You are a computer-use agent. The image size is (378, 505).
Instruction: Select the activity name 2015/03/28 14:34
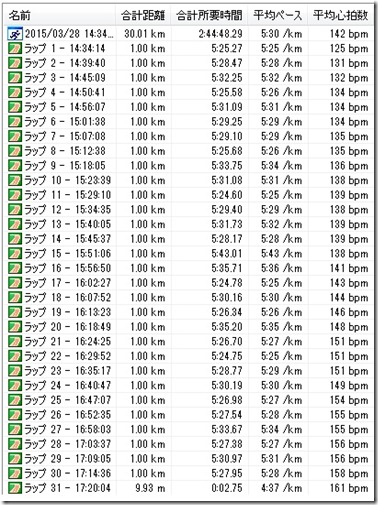pos(69,34)
